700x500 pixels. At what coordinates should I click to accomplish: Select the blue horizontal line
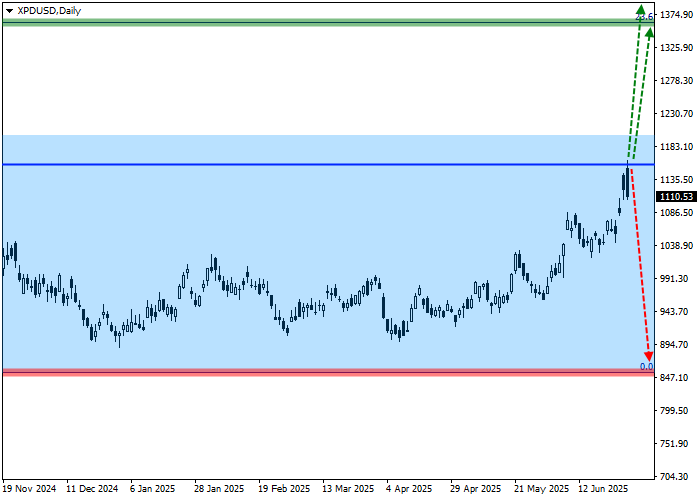[x=300, y=164]
